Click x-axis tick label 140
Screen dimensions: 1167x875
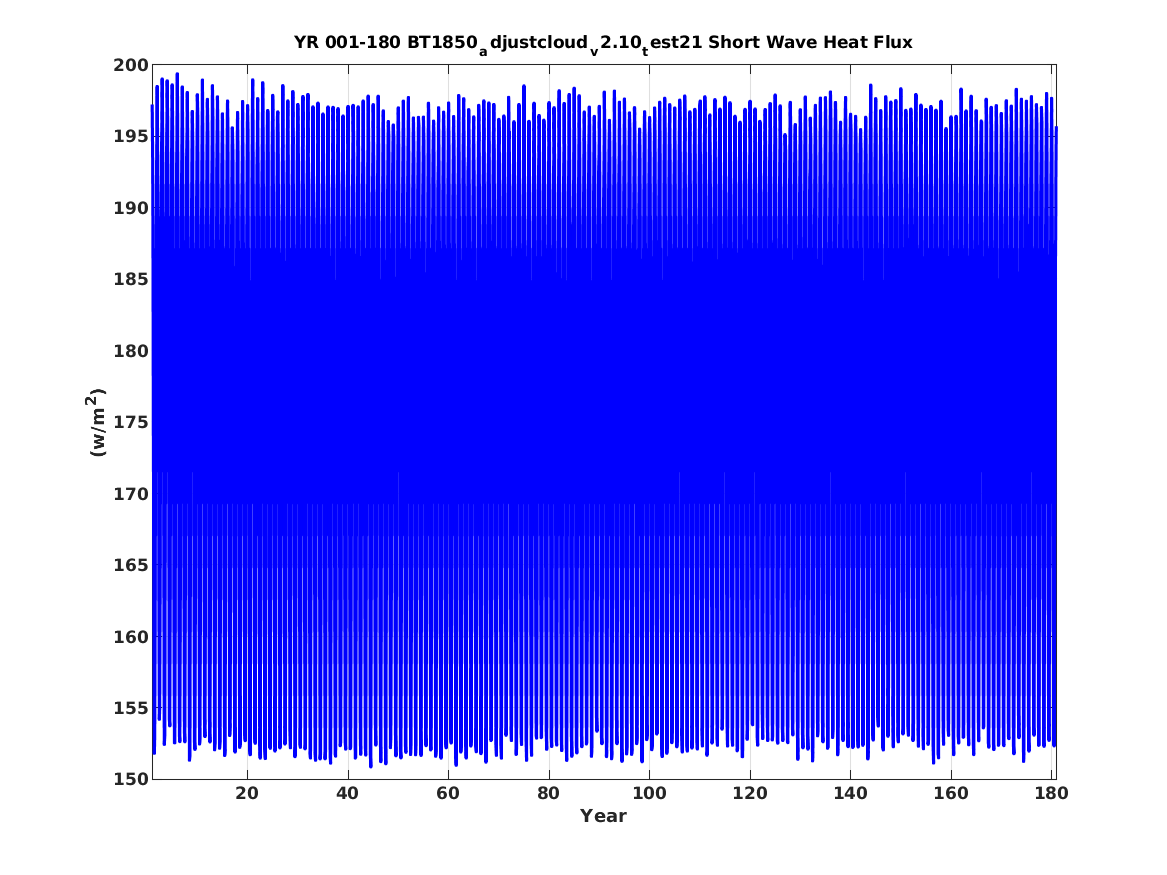click(850, 794)
